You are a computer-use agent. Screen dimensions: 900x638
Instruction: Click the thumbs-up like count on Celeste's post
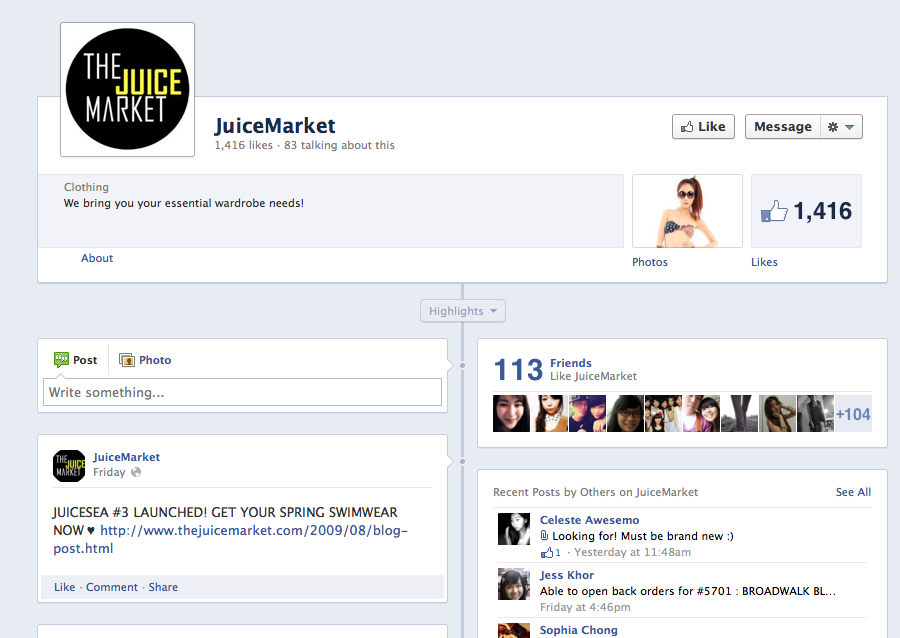coord(550,553)
